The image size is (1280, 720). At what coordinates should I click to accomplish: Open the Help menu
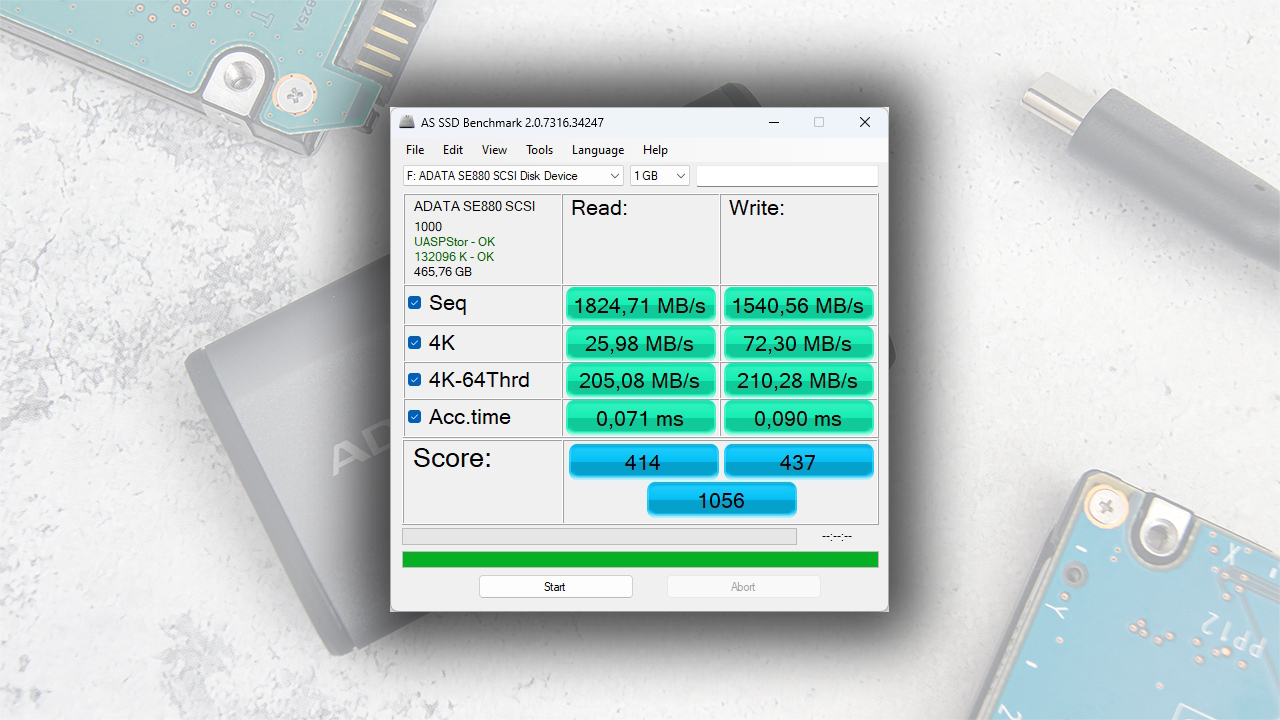point(655,150)
